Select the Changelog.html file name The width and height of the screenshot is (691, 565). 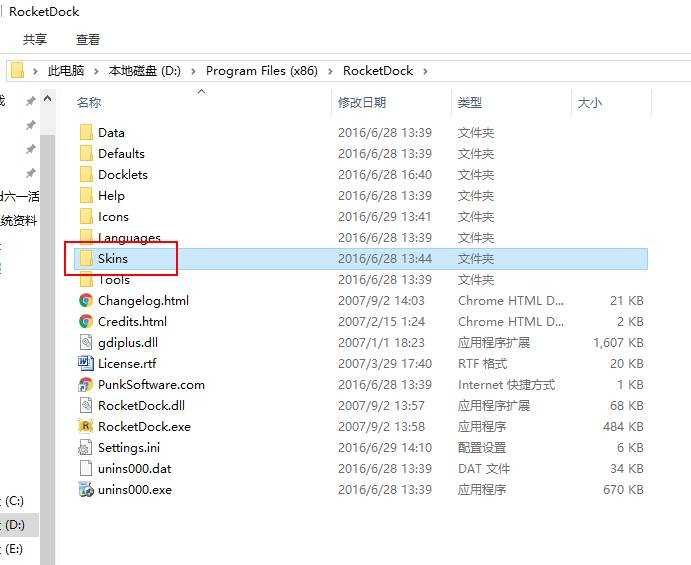click(x=143, y=301)
